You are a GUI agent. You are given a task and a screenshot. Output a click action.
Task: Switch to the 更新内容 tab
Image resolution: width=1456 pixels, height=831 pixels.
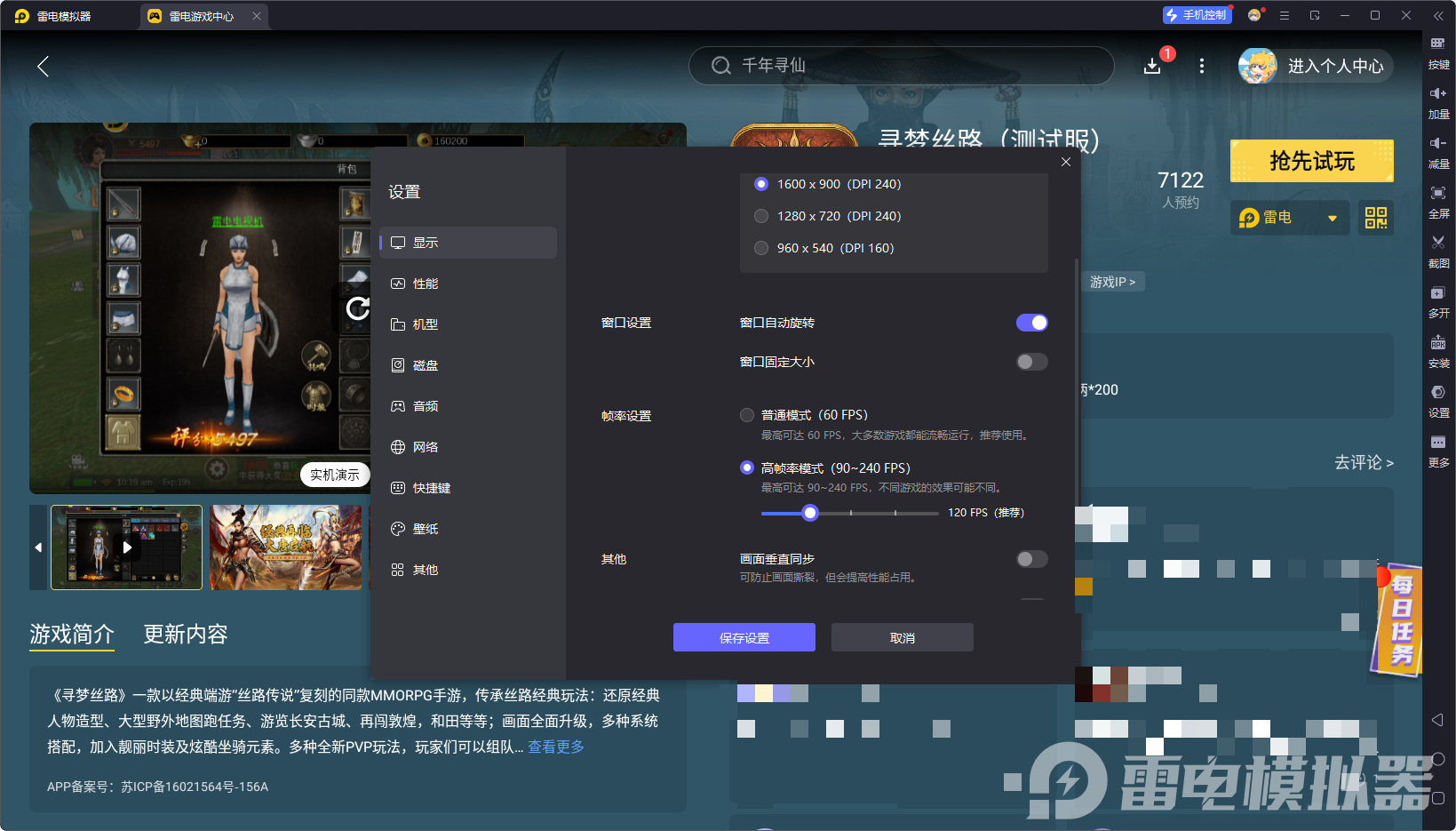(x=186, y=634)
